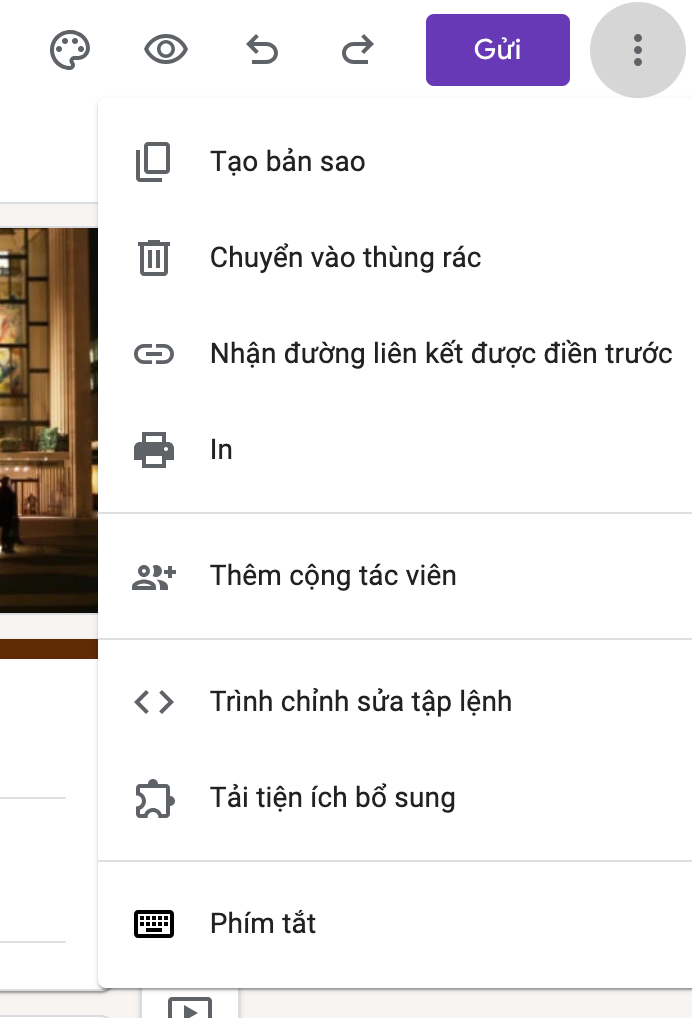Choose the In print option
The width and height of the screenshot is (692, 1018).
point(221,450)
